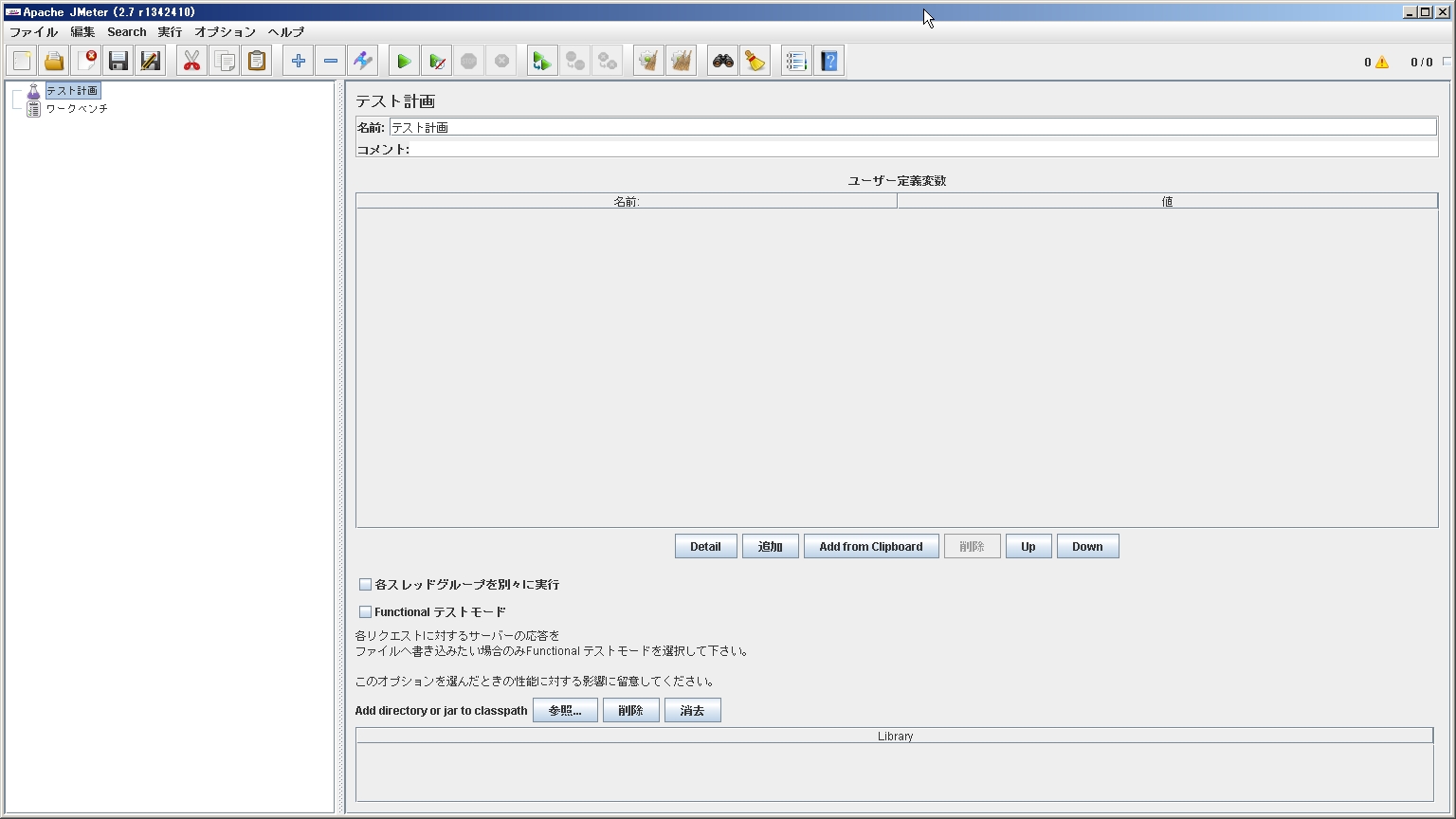Viewport: 1456px width, 819px height.
Task: Select テスト計画 node in tree
Action: (72, 91)
